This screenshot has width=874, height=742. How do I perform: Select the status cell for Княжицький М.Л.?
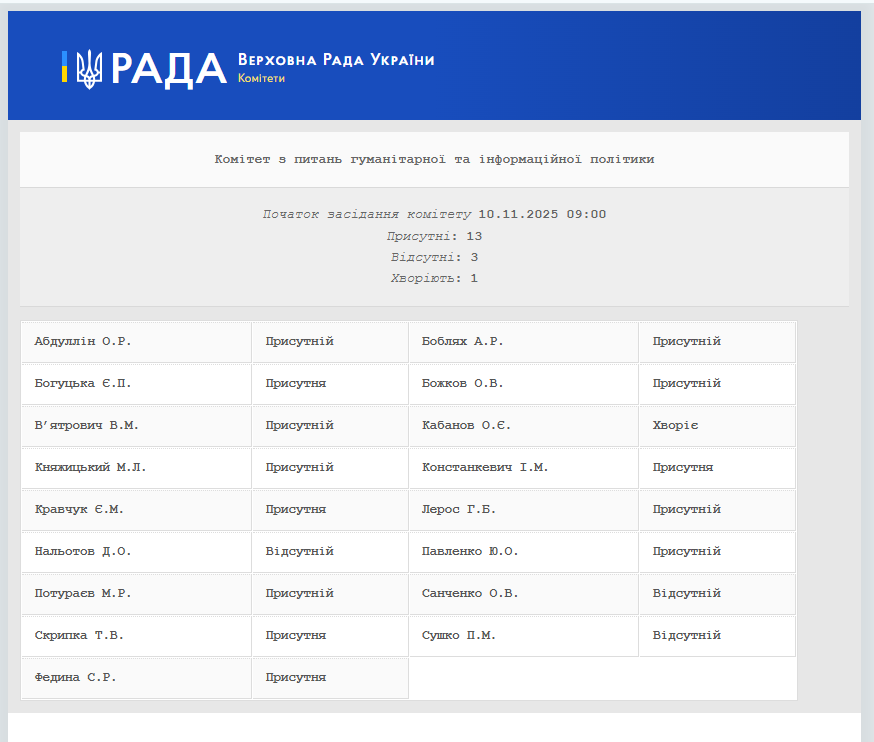330,468
